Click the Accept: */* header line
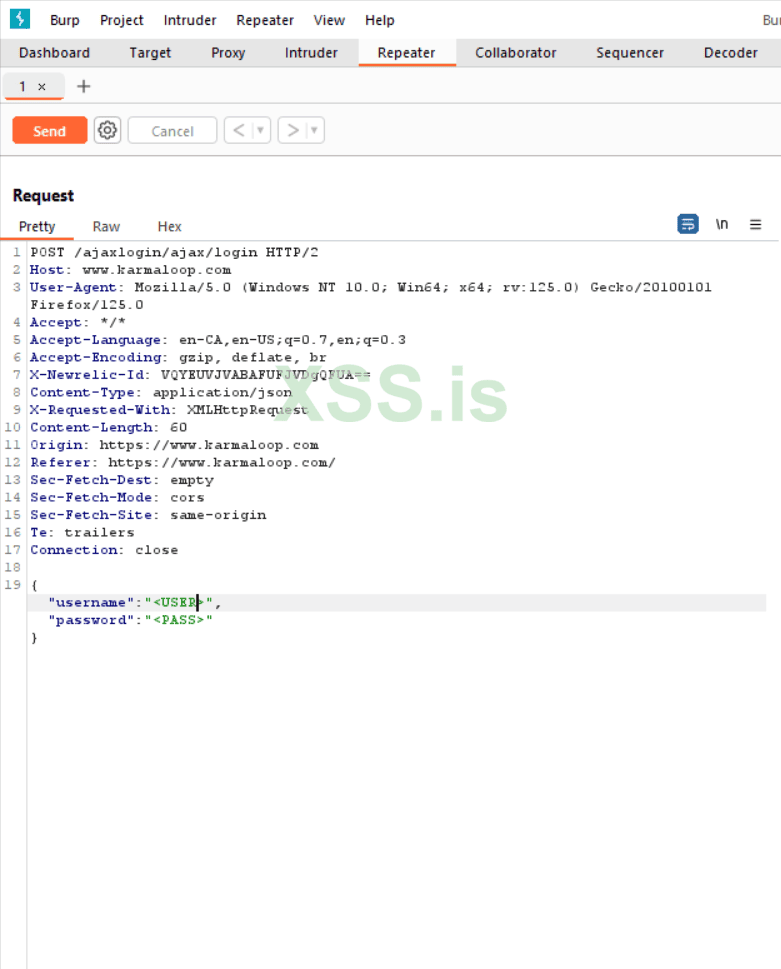 [x=78, y=322]
